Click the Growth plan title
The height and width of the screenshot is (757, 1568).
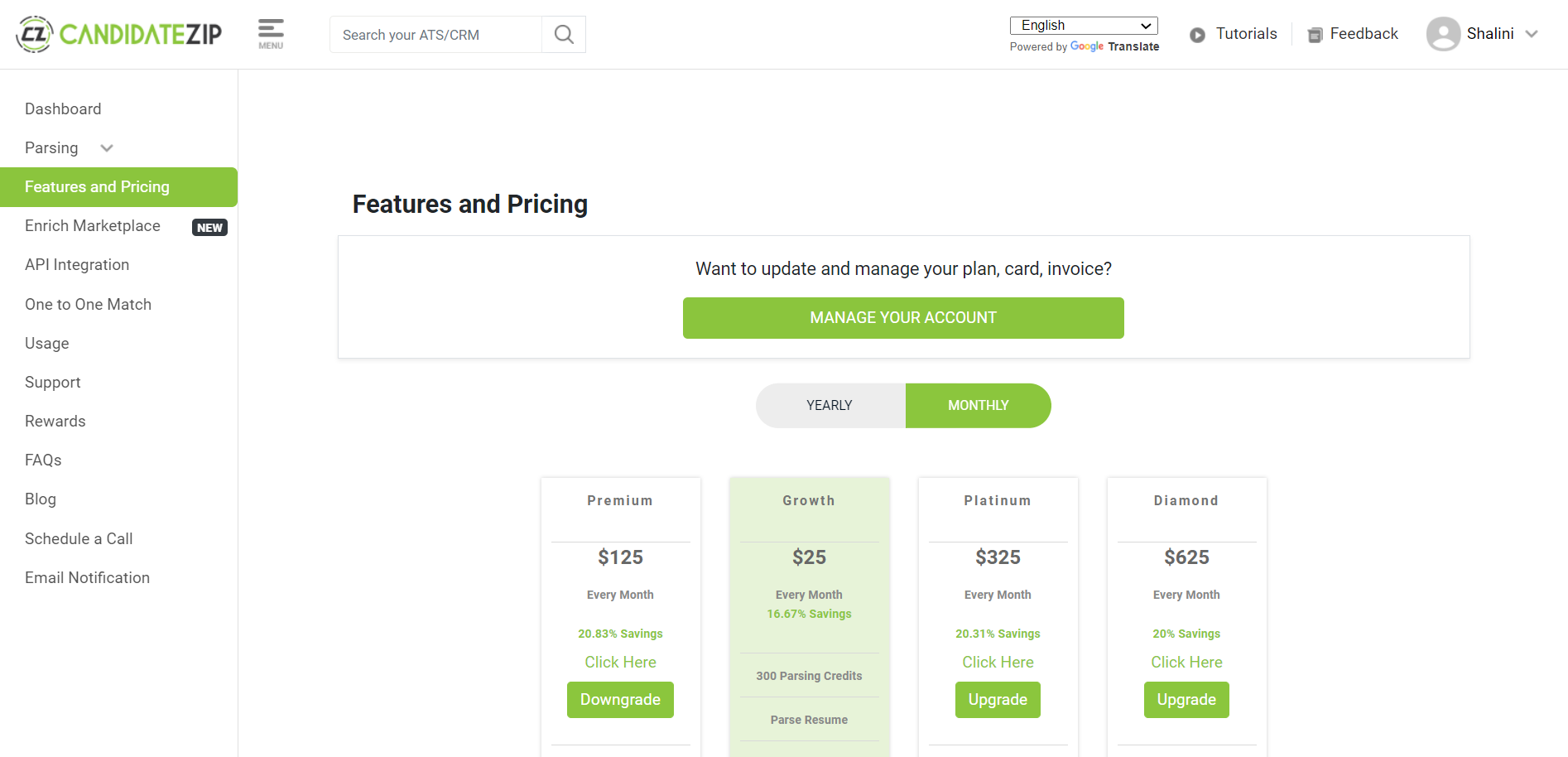[809, 501]
